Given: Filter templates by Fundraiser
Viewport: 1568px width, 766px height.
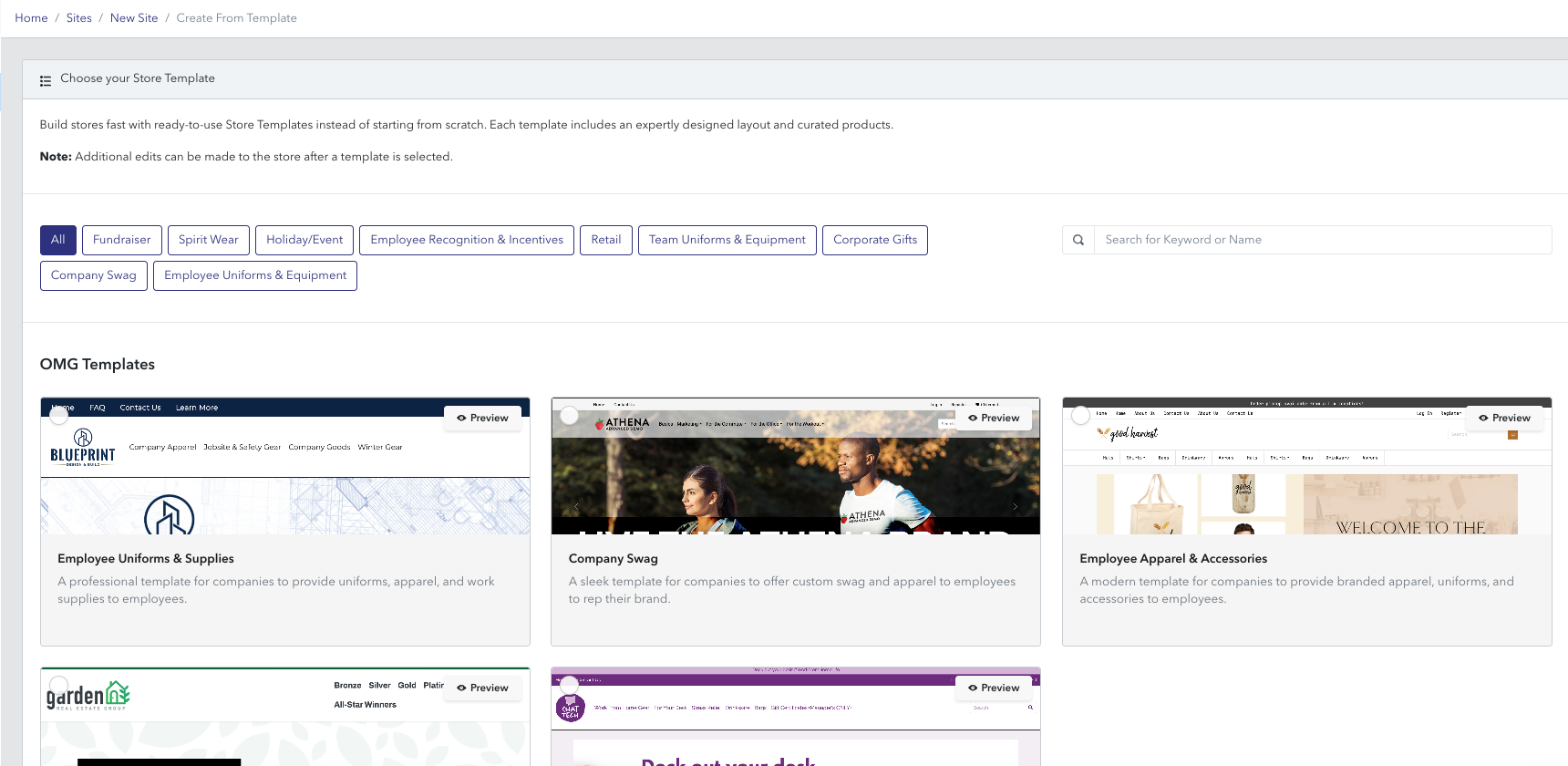Looking at the screenshot, I should (x=122, y=240).
